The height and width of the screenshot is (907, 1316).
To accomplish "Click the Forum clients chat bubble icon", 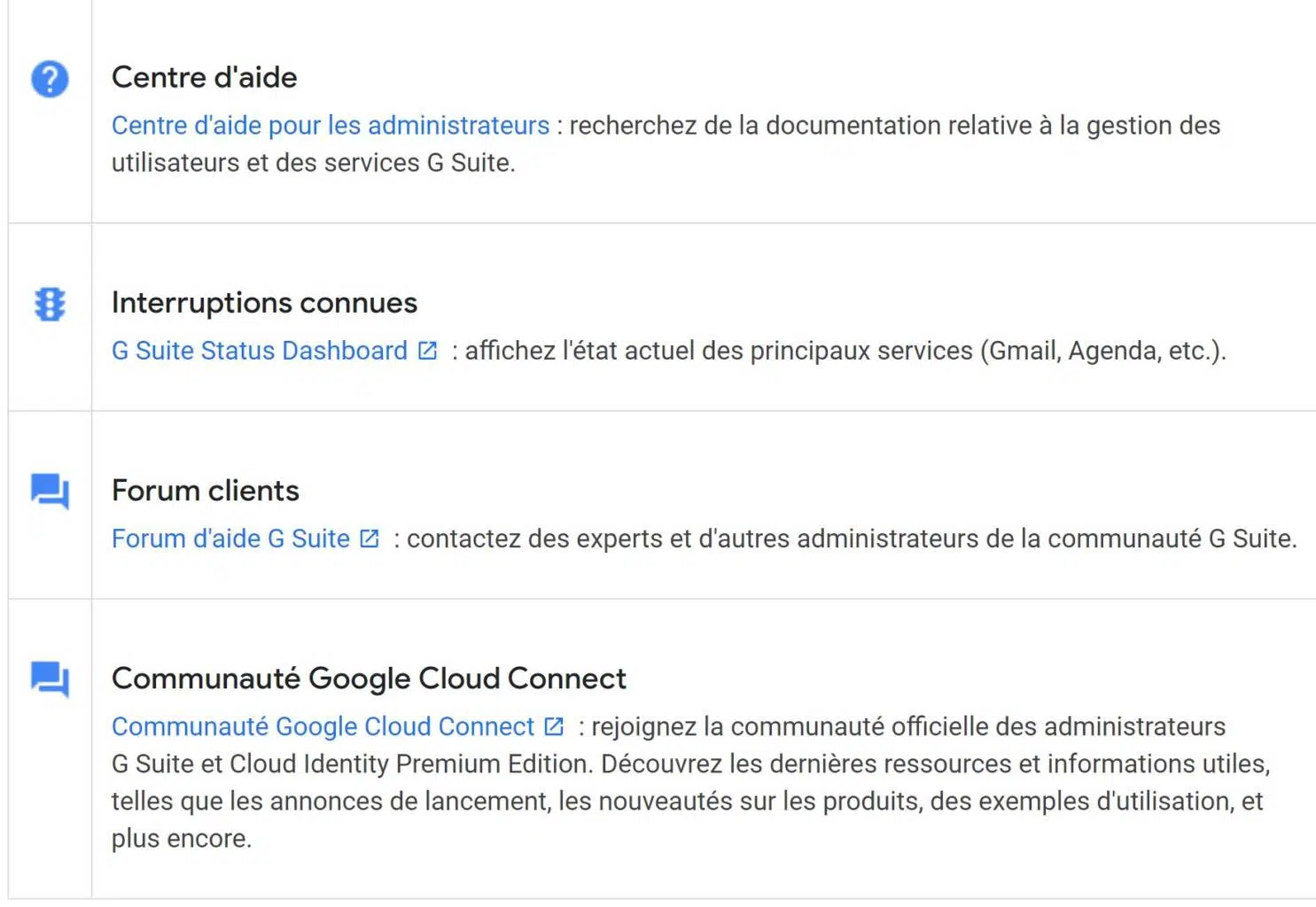I will [50, 492].
